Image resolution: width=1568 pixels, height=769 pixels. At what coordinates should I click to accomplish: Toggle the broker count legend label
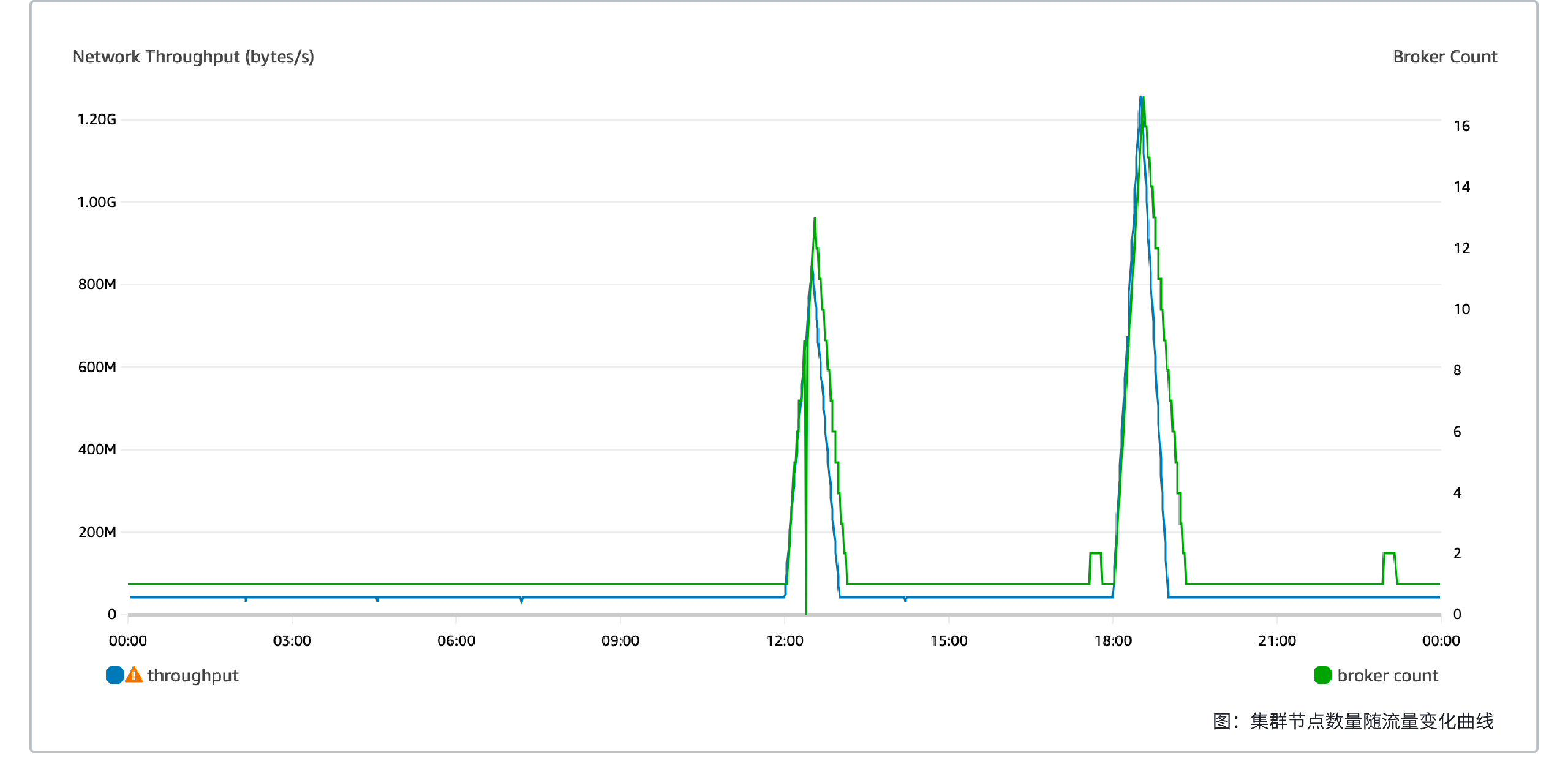tap(1387, 675)
